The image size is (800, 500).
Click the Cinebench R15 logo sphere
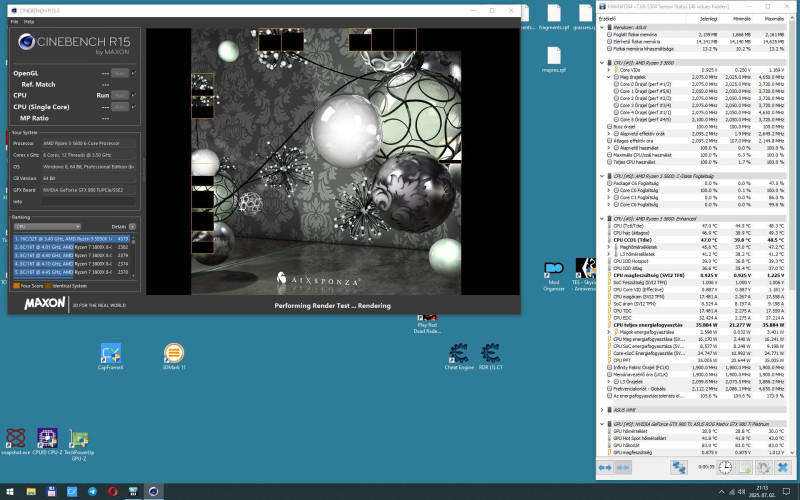click(27, 42)
